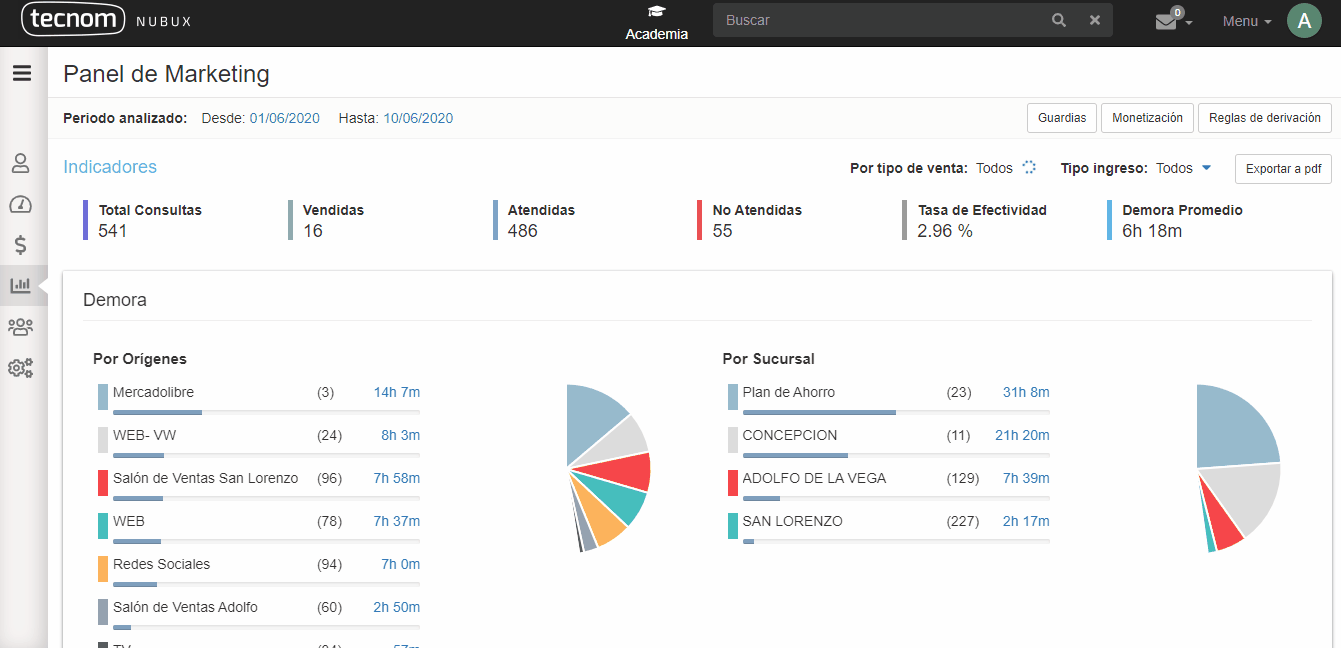
Task: Click the SAN LORENZO delay 2h 17m
Action: [1026, 521]
